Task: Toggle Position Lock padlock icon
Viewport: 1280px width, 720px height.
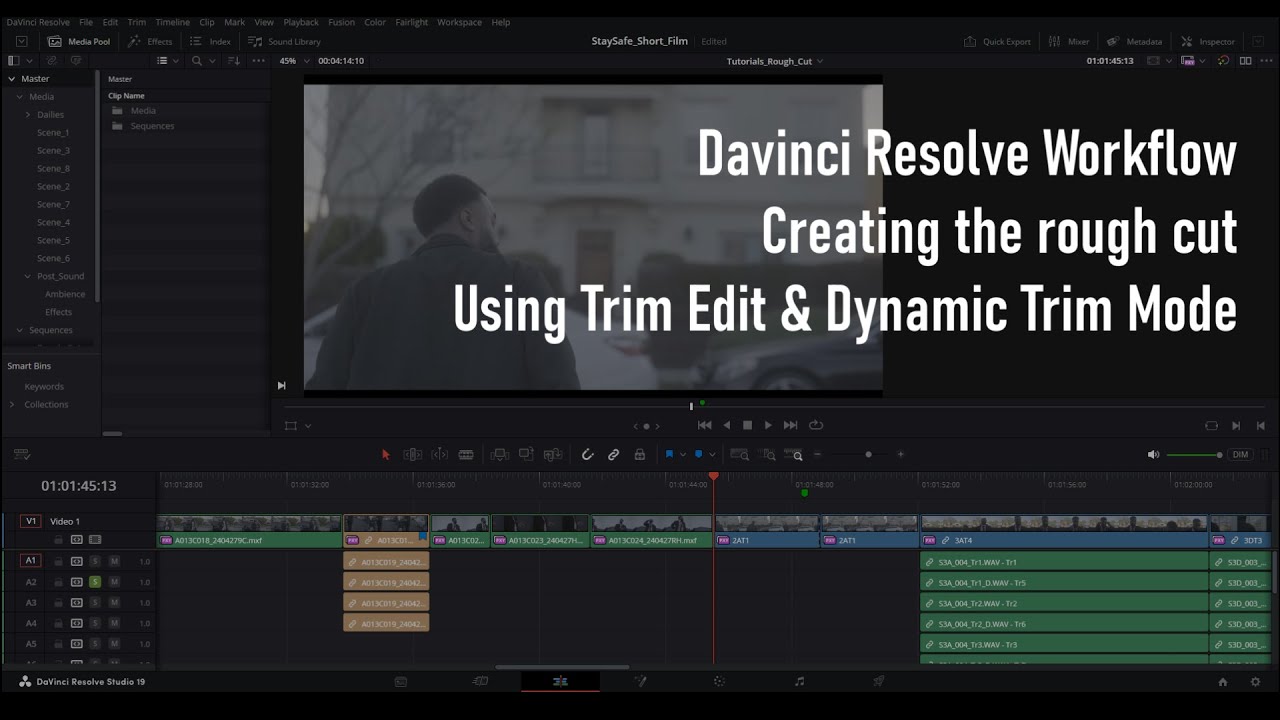Action: pos(640,454)
